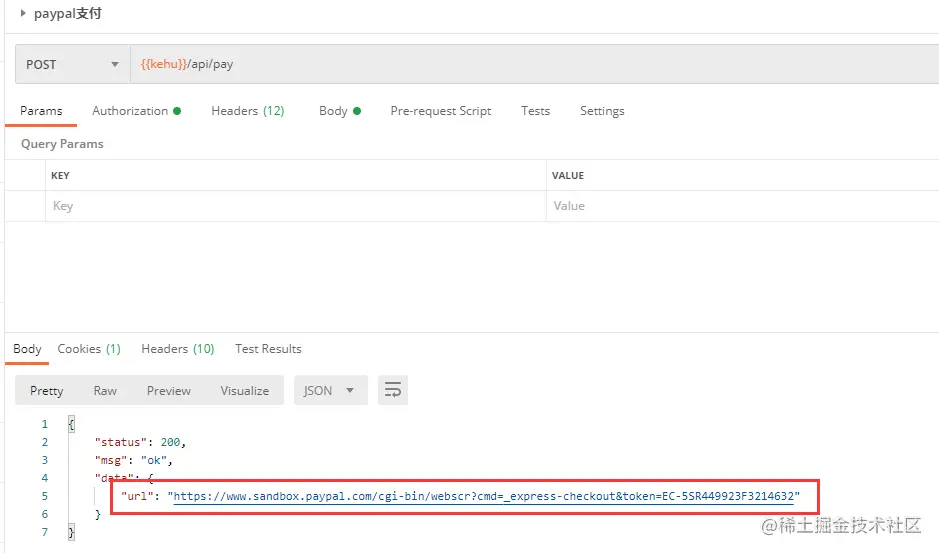Select the Pretty response view
The image size is (939, 553).
tap(46, 391)
